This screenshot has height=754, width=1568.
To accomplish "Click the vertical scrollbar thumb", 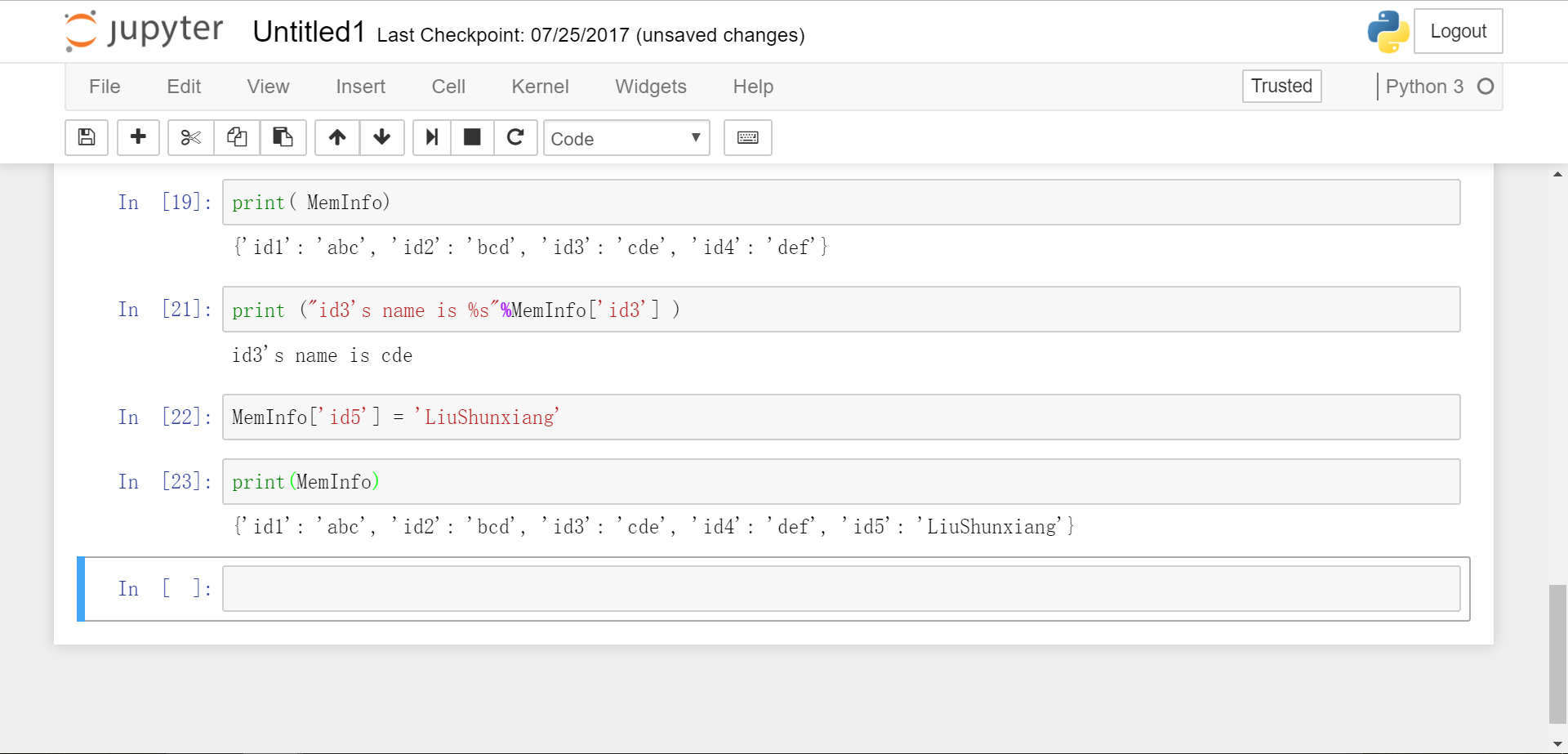I will (x=1557, y=654).
